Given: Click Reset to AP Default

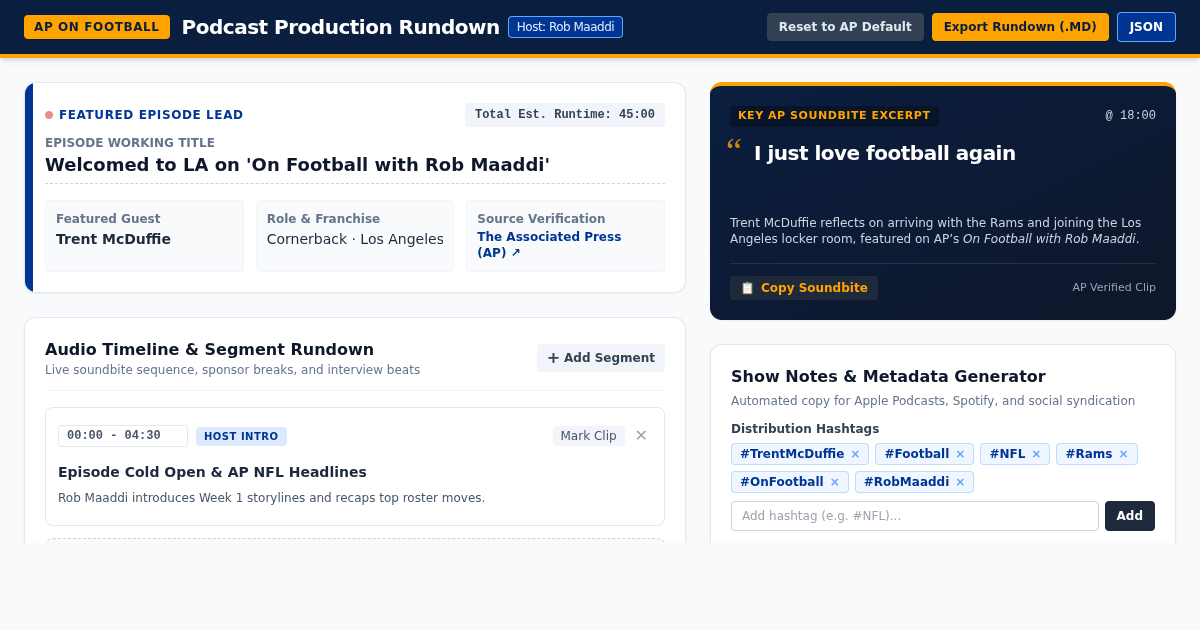Looking at the screenshot, I should click(845, 27).
